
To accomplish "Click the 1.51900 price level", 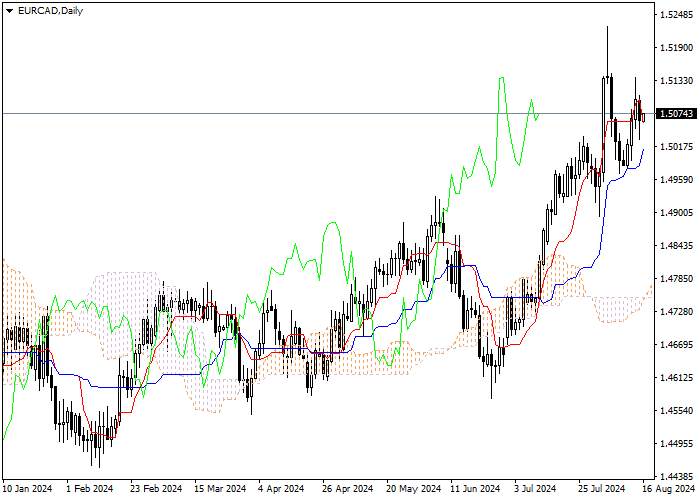I will coord(677,48).
